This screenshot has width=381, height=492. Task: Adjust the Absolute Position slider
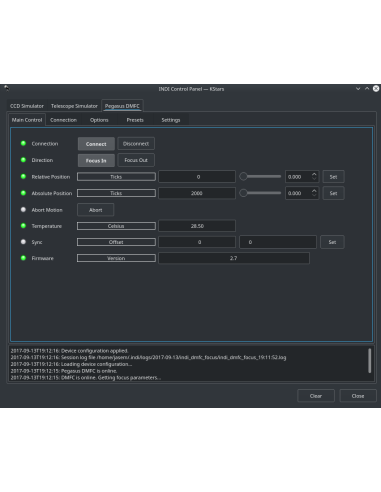point(260,193)
